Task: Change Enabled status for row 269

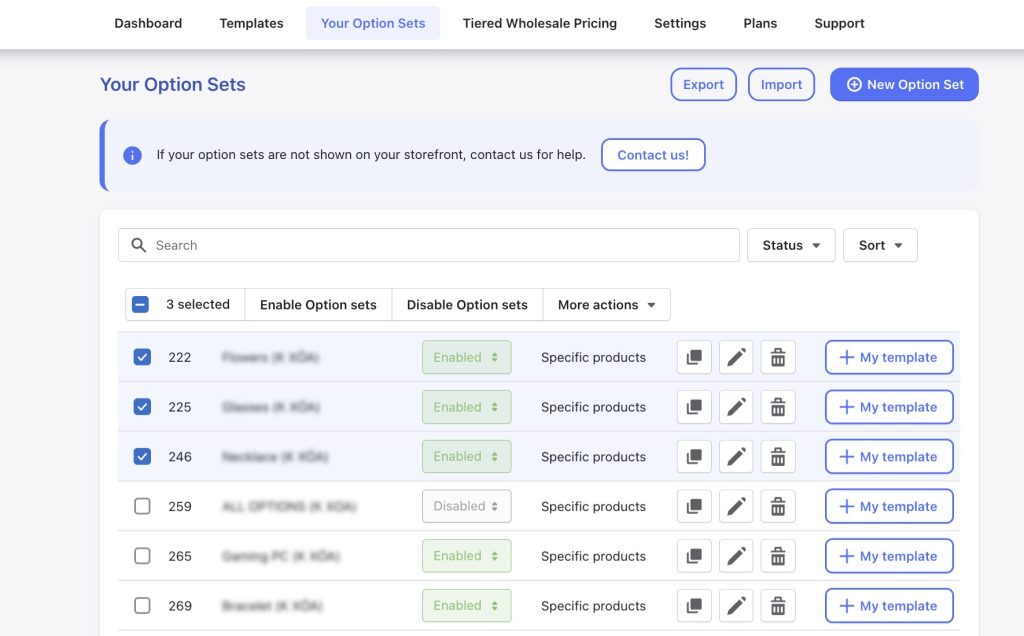Action: (x=466, y=605)
